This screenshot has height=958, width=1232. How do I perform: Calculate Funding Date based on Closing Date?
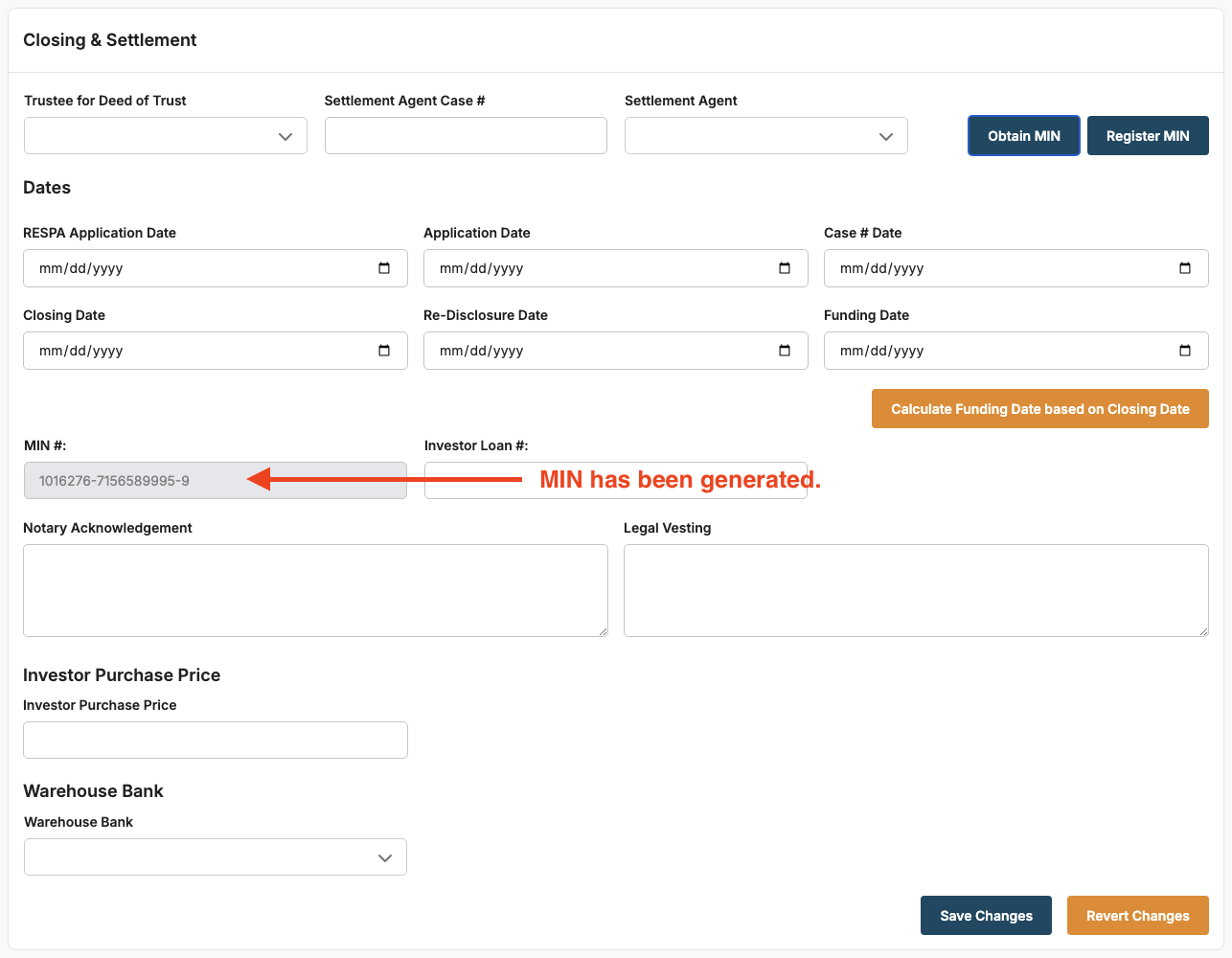pos(1039,409)
